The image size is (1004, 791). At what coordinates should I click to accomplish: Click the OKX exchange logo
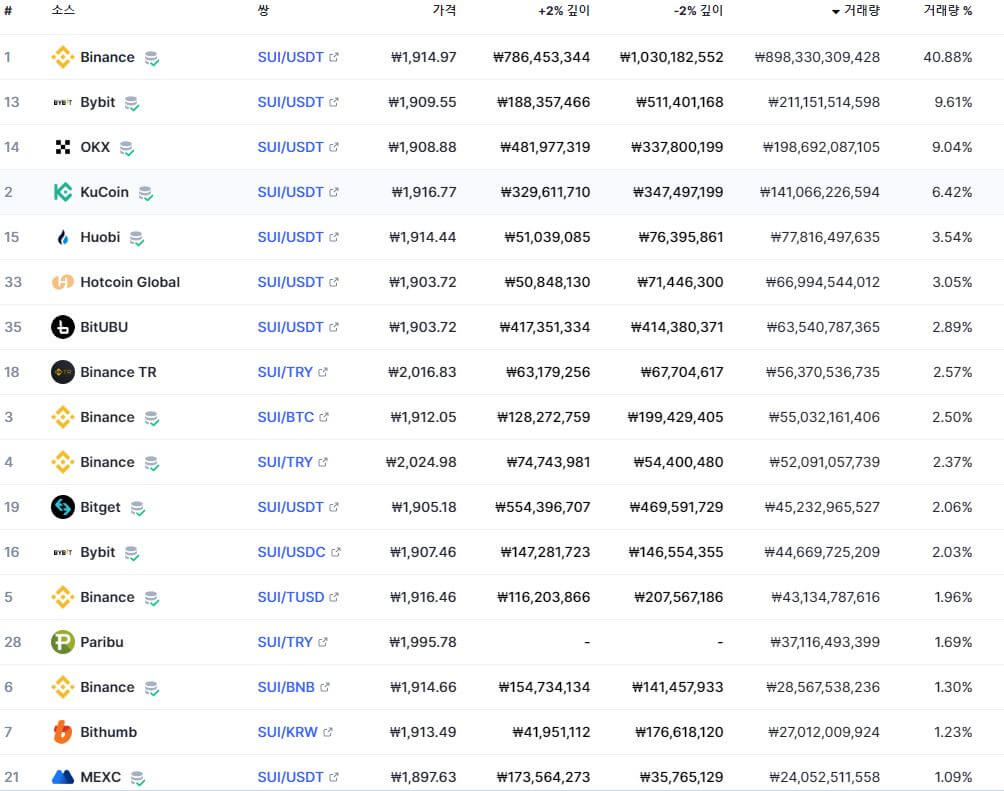[63, 147]
